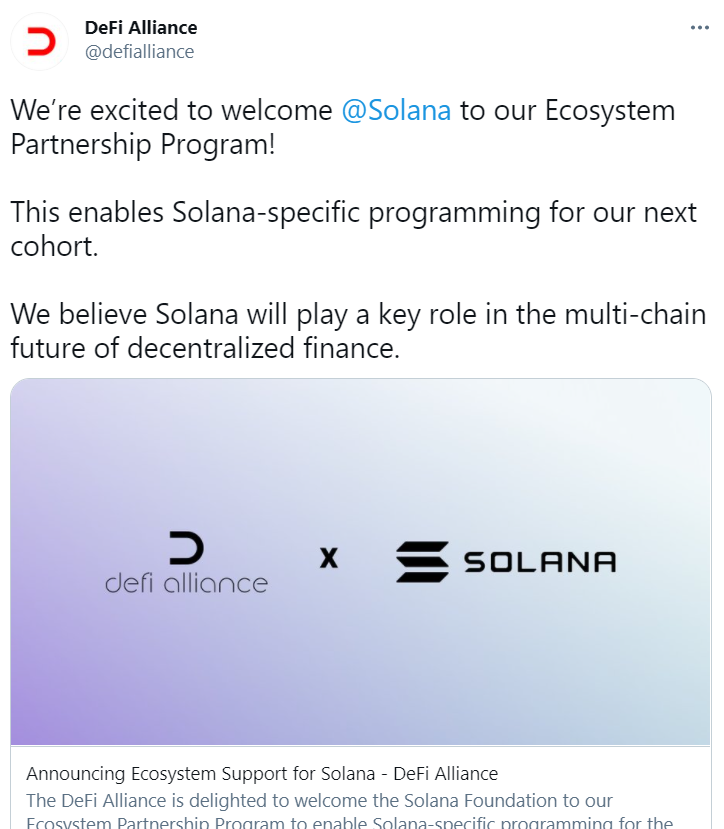Click the word "cohort." in the tweet

(x=54, y=247)
